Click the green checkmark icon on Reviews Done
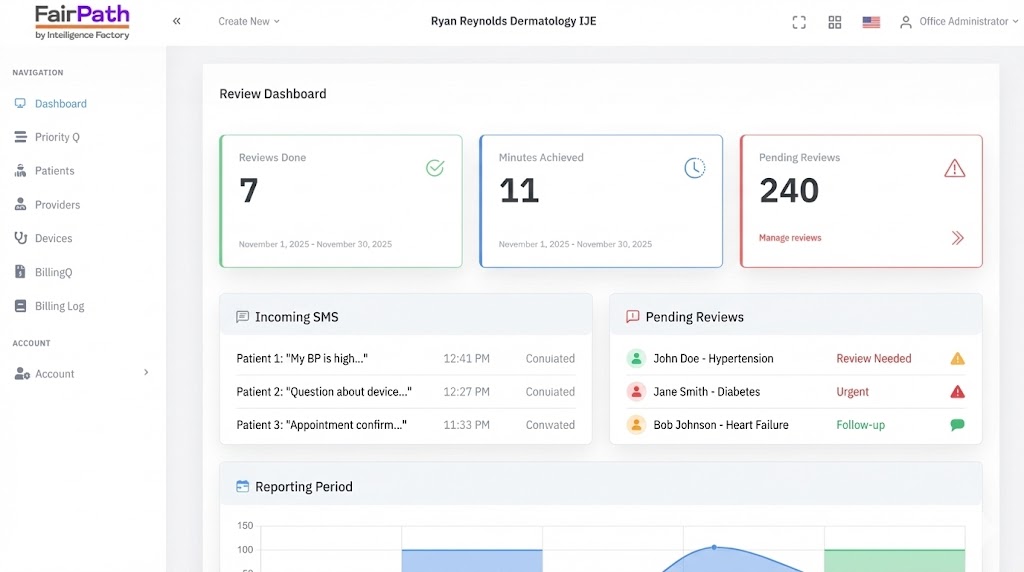Screen dimensions: 1024x572 [435, 168]
